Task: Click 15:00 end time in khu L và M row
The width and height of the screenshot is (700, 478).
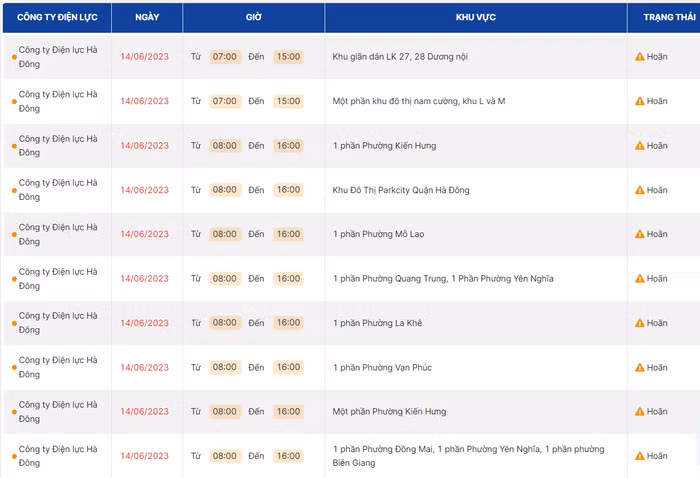Action: coord(288,101)
